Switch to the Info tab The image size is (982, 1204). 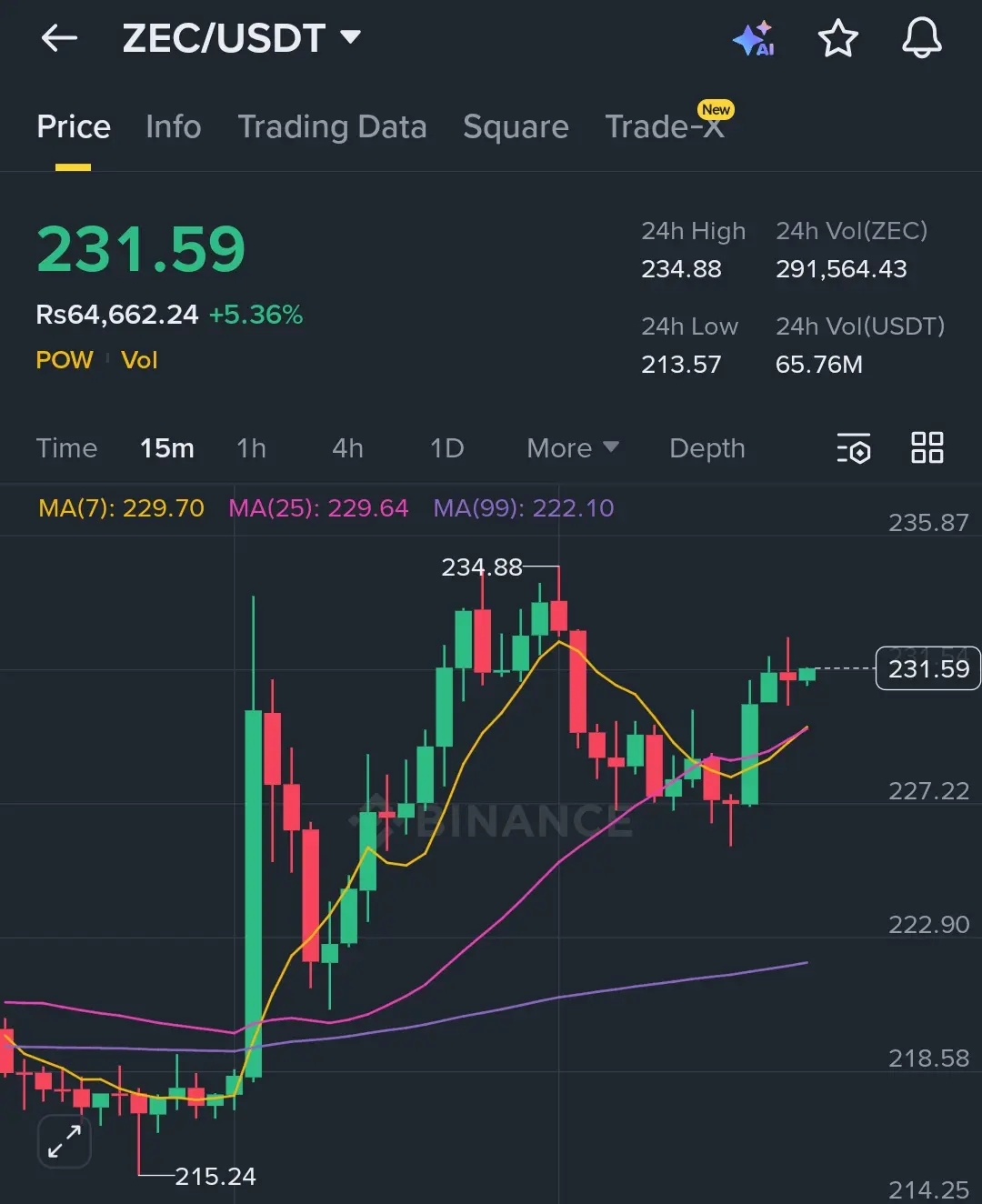click(174, 126)
